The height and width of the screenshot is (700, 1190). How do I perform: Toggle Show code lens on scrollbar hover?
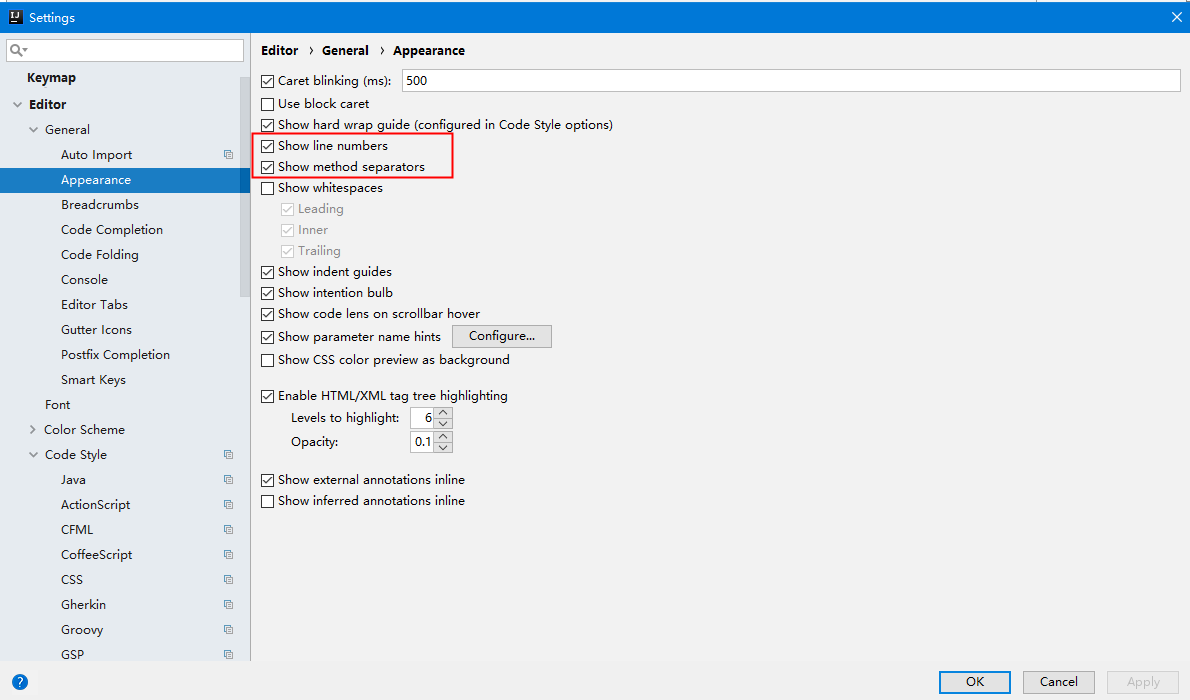click(267, 314)
